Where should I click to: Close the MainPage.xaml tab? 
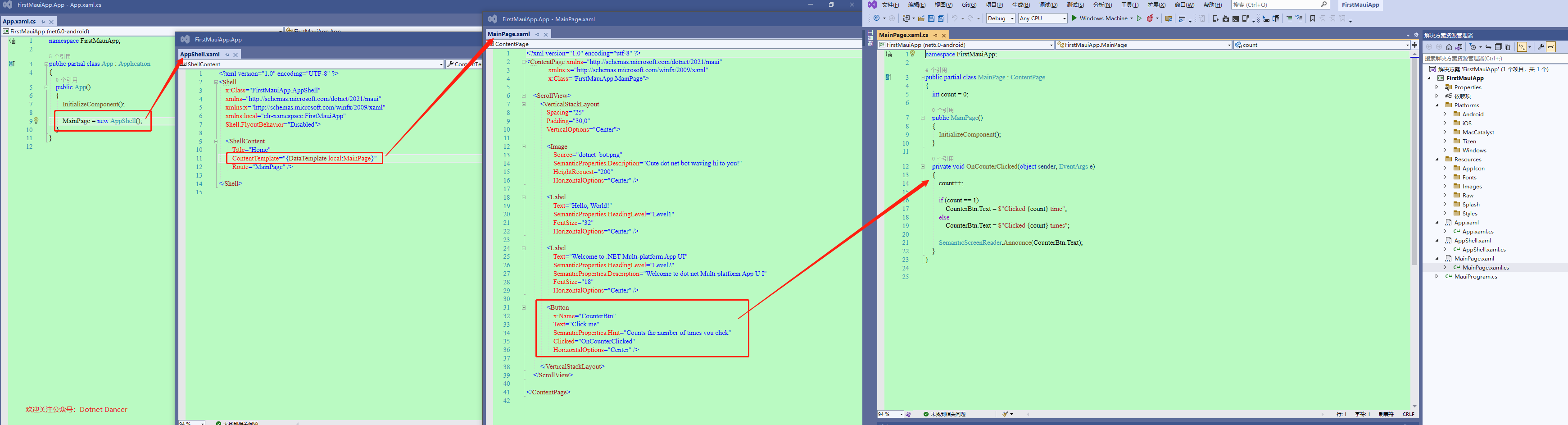(x=546, y=35)
